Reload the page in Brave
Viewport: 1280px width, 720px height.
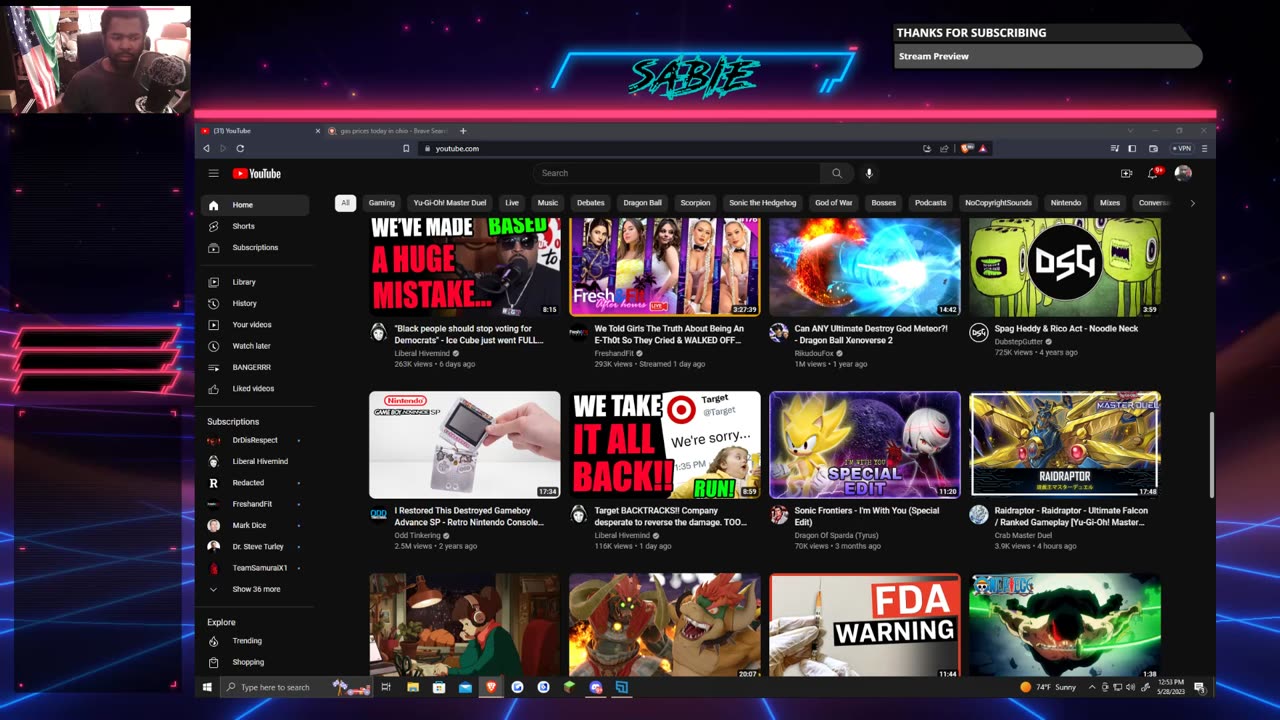[240, 148]
